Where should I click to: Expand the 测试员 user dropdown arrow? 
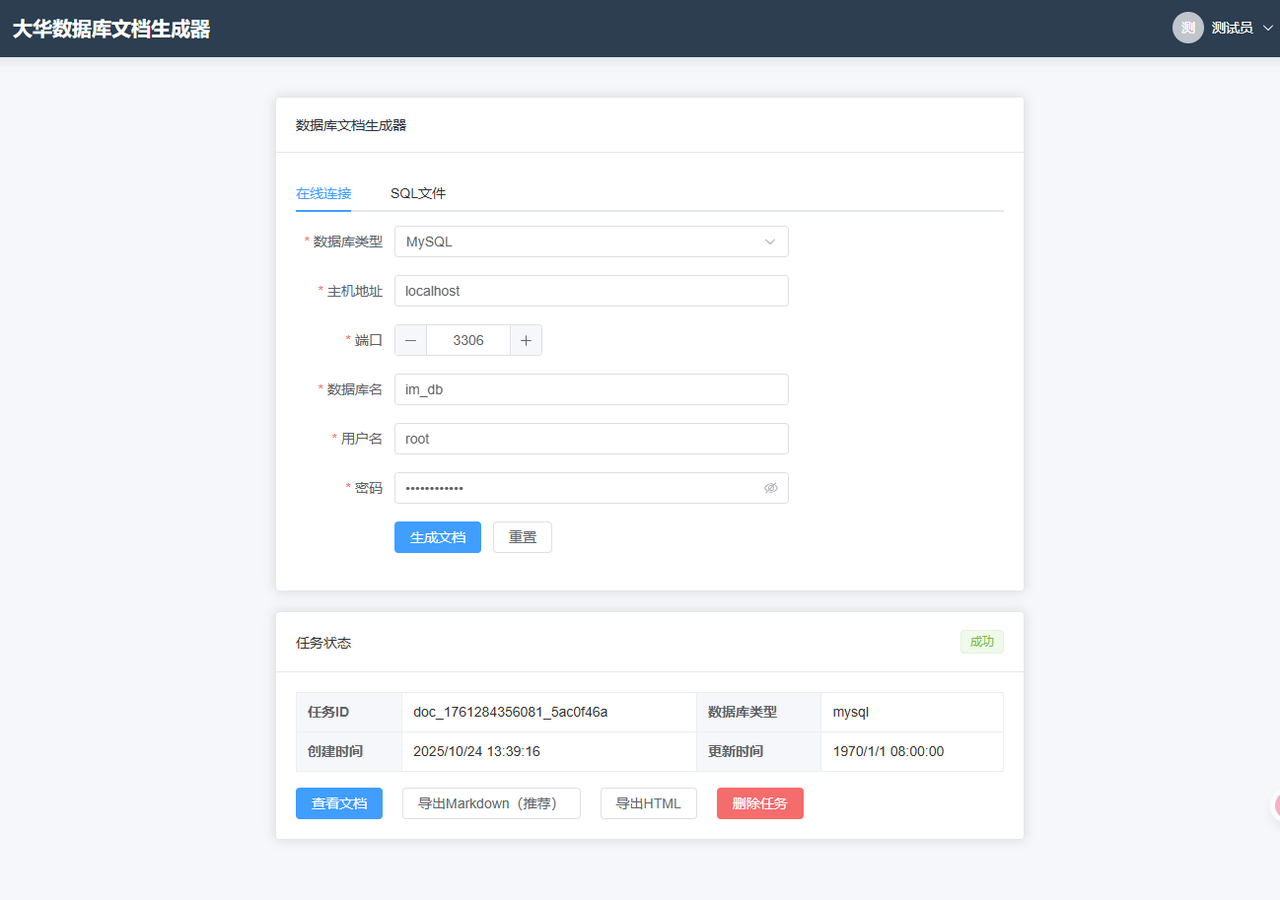coord(1268,28)
